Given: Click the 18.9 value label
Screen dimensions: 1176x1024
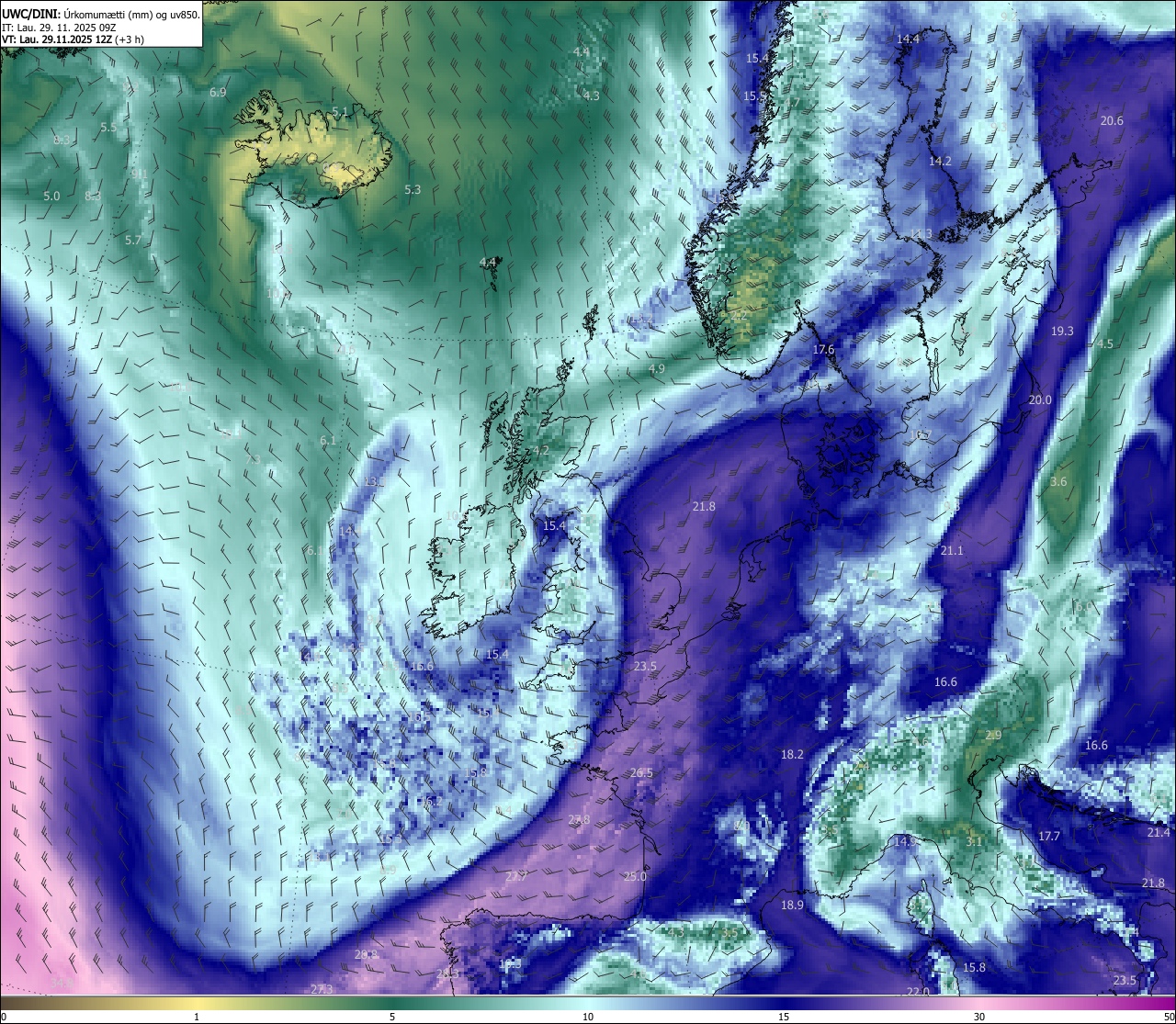Looking at the screenshot, I should (x=792, y=906).
